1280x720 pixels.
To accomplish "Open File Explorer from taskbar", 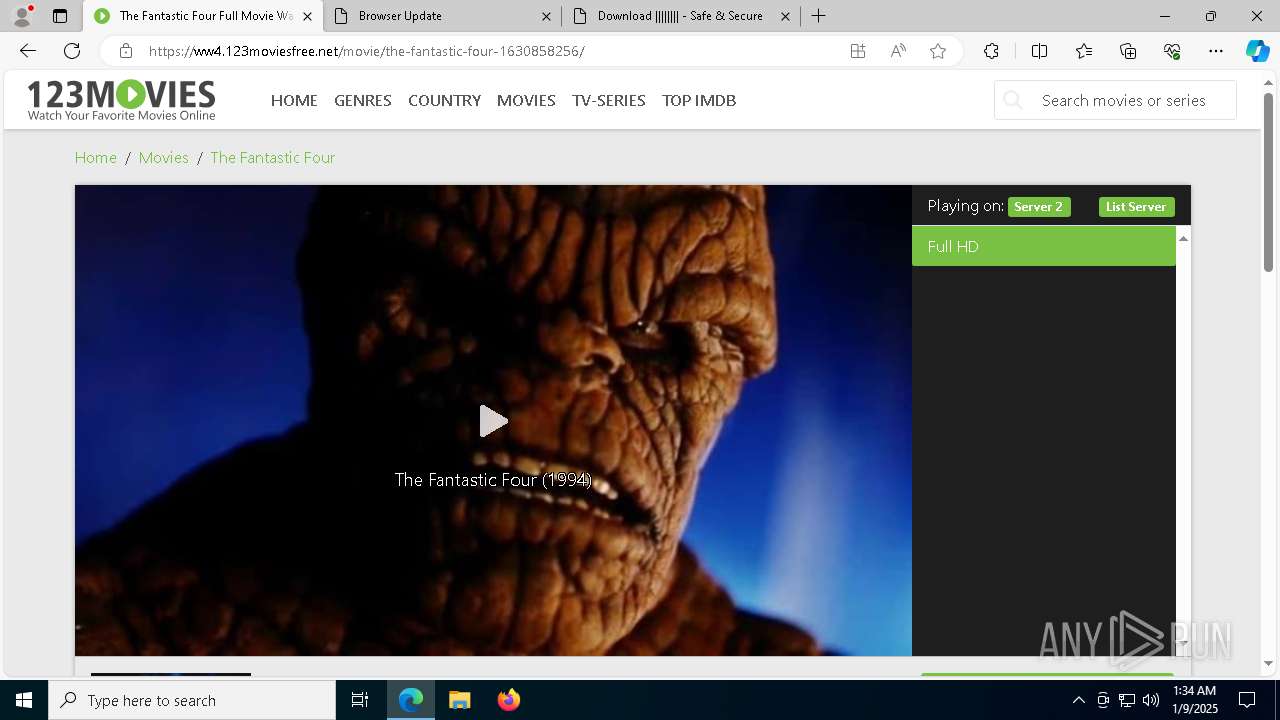I will [459, 700].
